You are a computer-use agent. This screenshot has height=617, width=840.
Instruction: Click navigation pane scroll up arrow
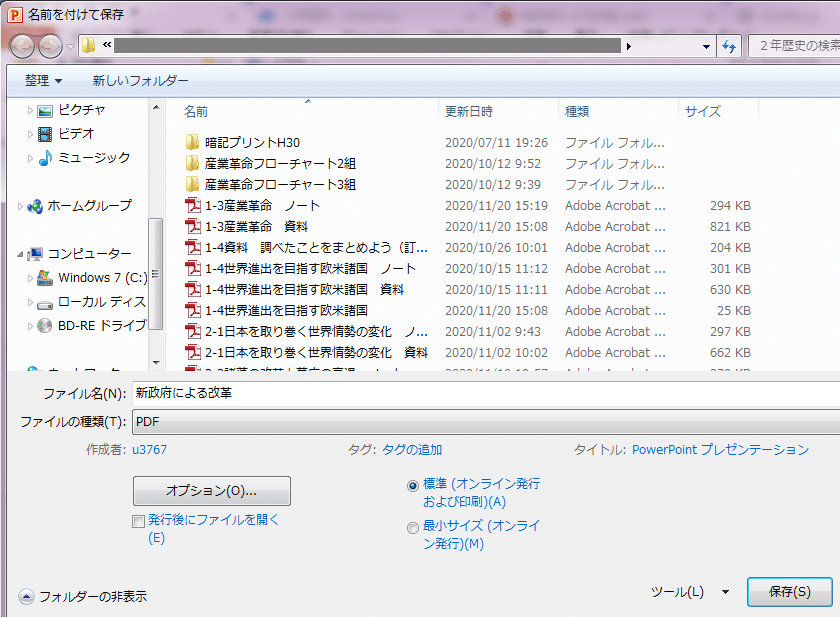(156, 107)
